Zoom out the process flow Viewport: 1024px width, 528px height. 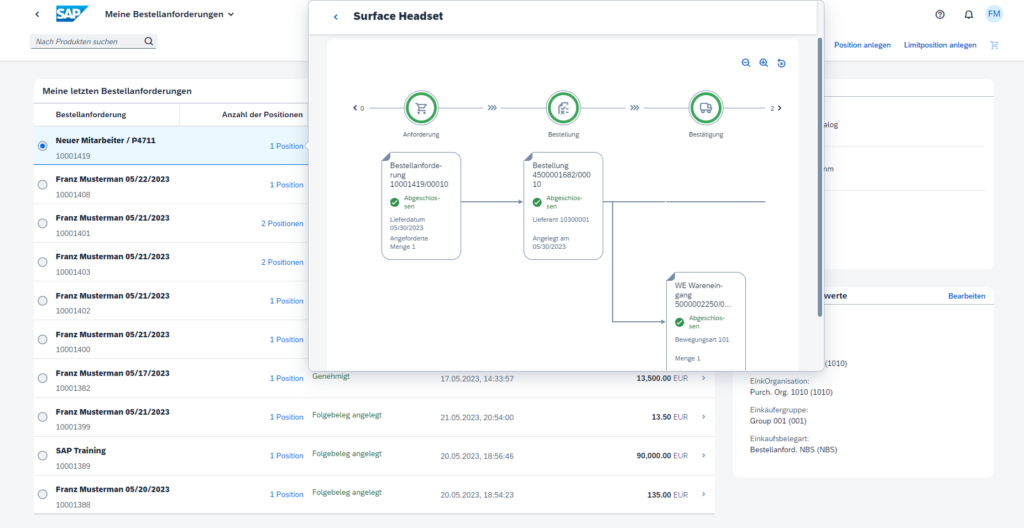746,63
